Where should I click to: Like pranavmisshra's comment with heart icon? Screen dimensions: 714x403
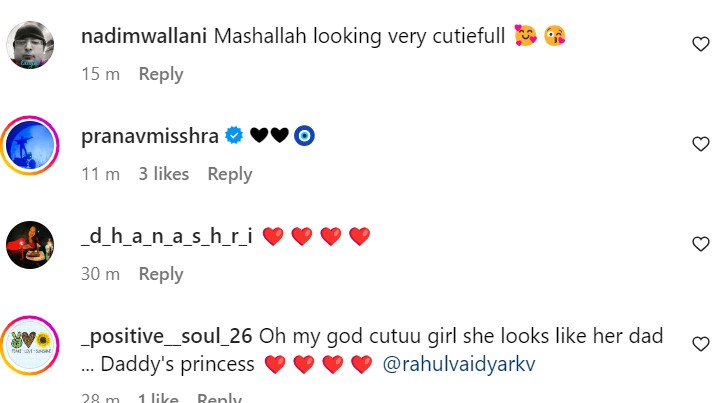pyautogui.click(x=701, y=144)
